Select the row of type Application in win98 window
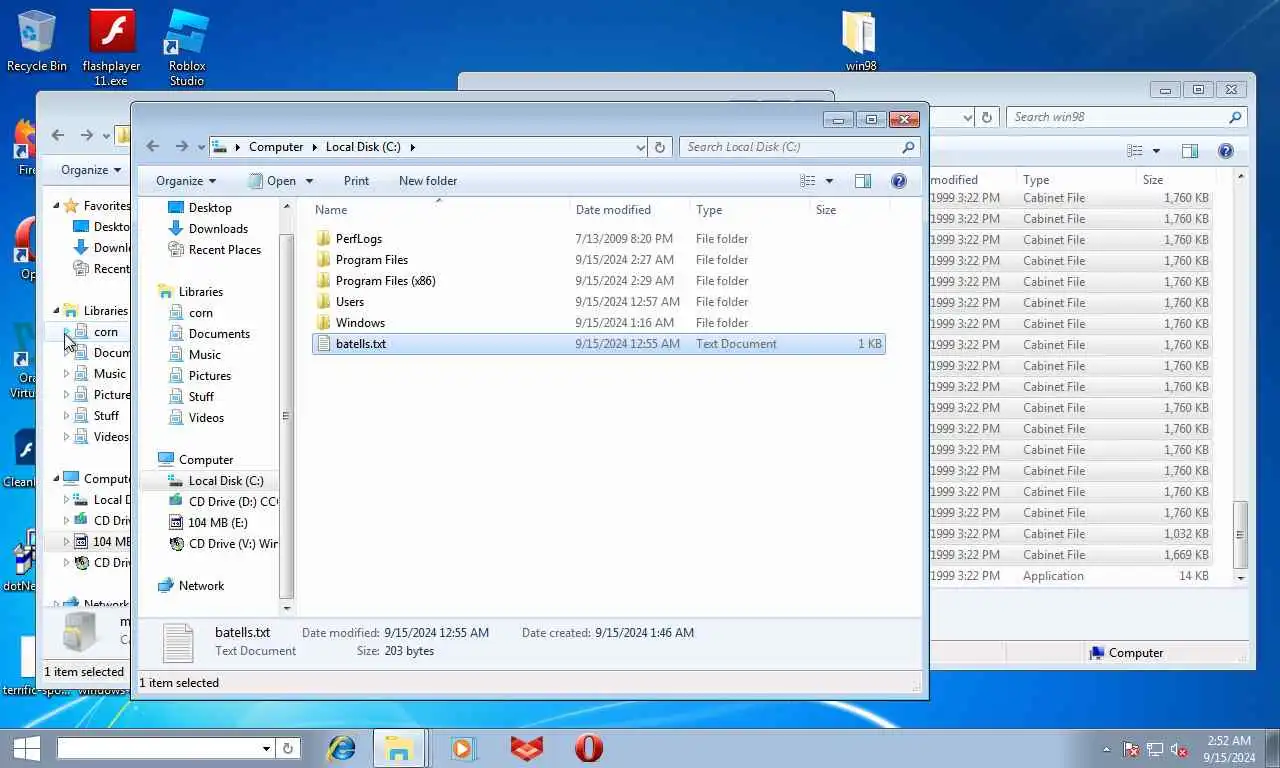 coord(1070,576)
